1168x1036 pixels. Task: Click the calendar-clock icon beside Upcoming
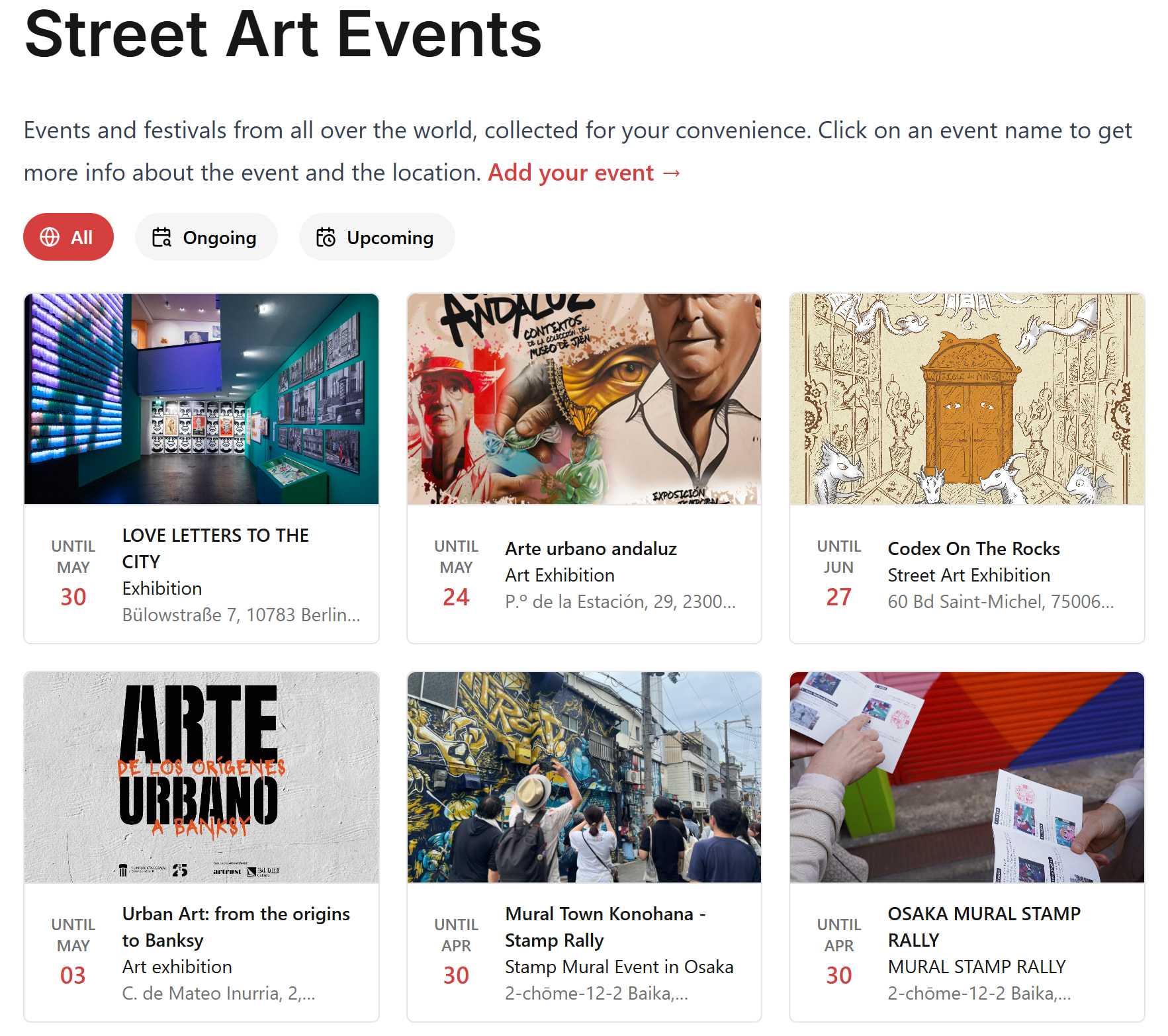pyautogui.click(x=326, y=237)
